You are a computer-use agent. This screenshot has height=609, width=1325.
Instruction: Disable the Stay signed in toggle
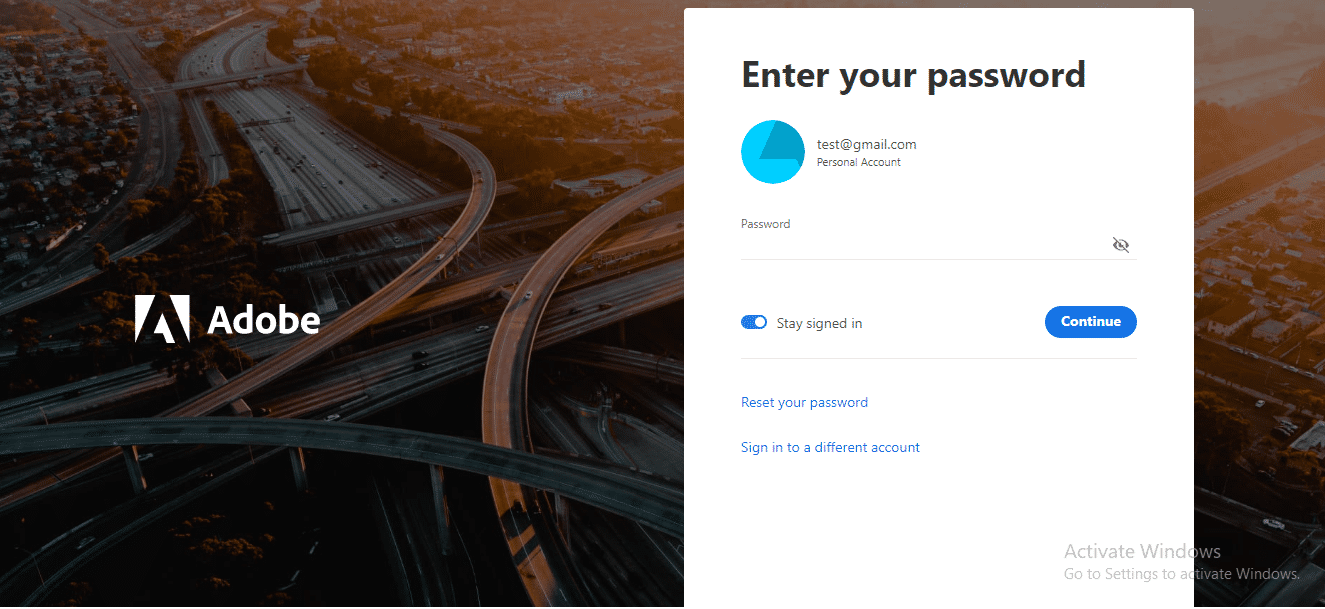click(x=754, y=322)
